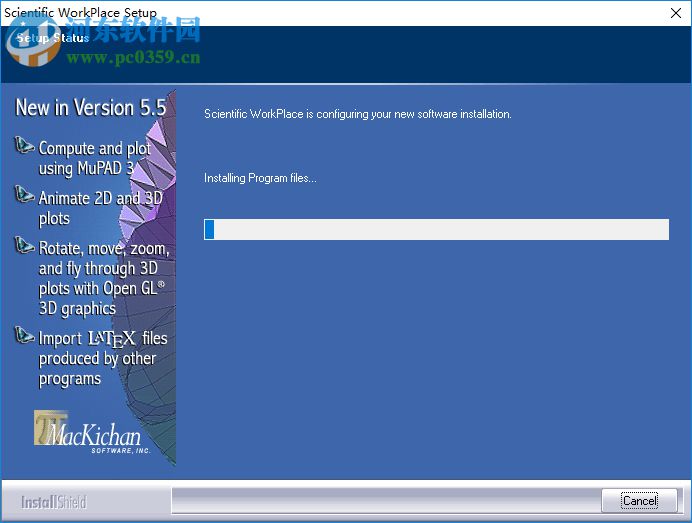Close the Scientific WorkPlace Setup window
The width and height of the screenshot is (692, 523).
pos(676,13)
